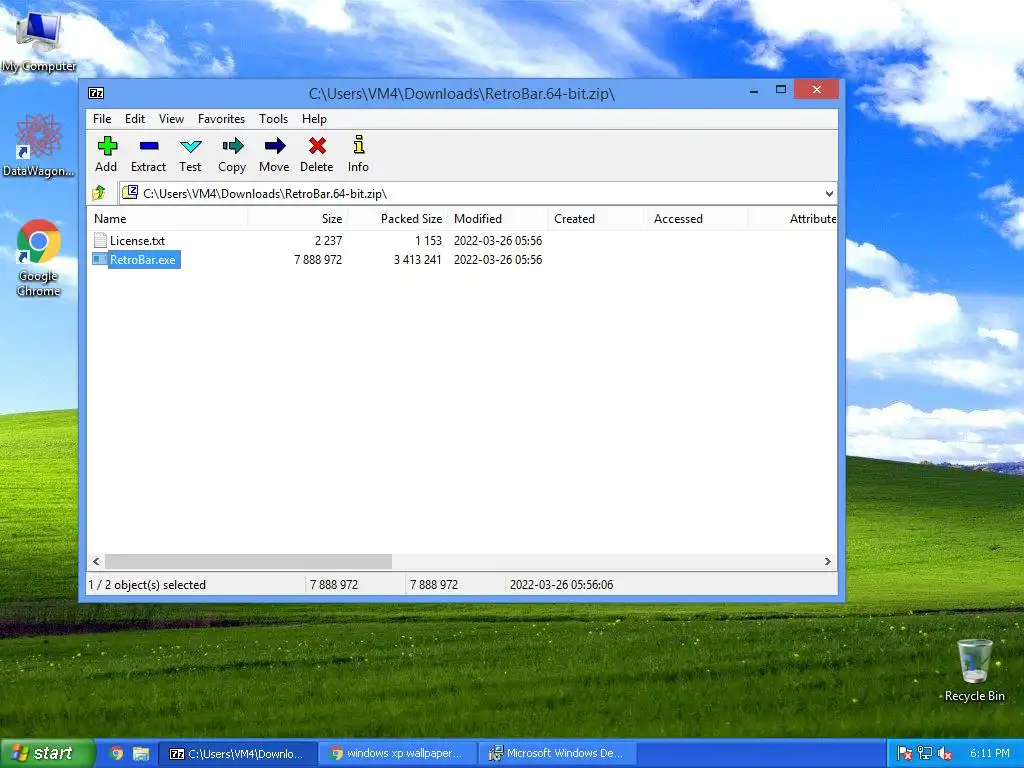Click the horizontal scrollbar thumb

(248, 562)
